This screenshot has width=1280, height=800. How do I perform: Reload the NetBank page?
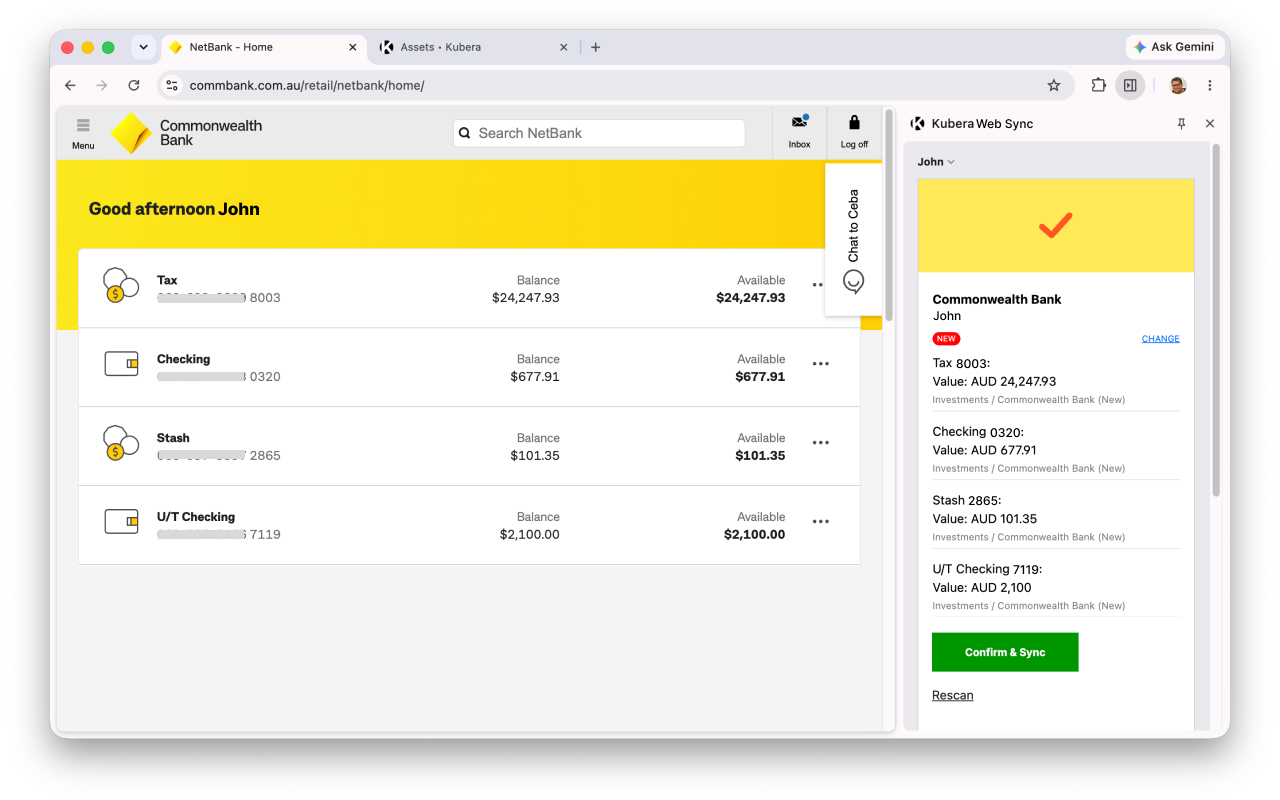coord(134,86)
